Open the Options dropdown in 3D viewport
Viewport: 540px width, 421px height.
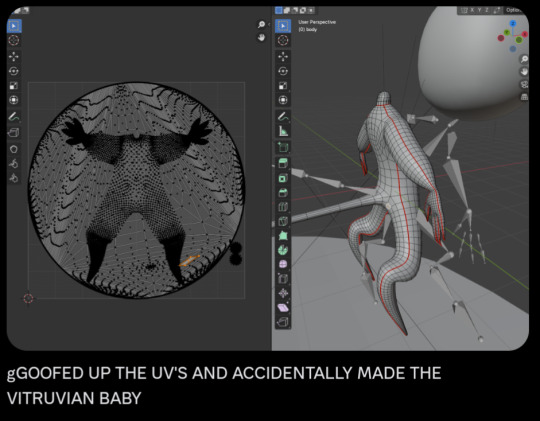tap(513, 10)
